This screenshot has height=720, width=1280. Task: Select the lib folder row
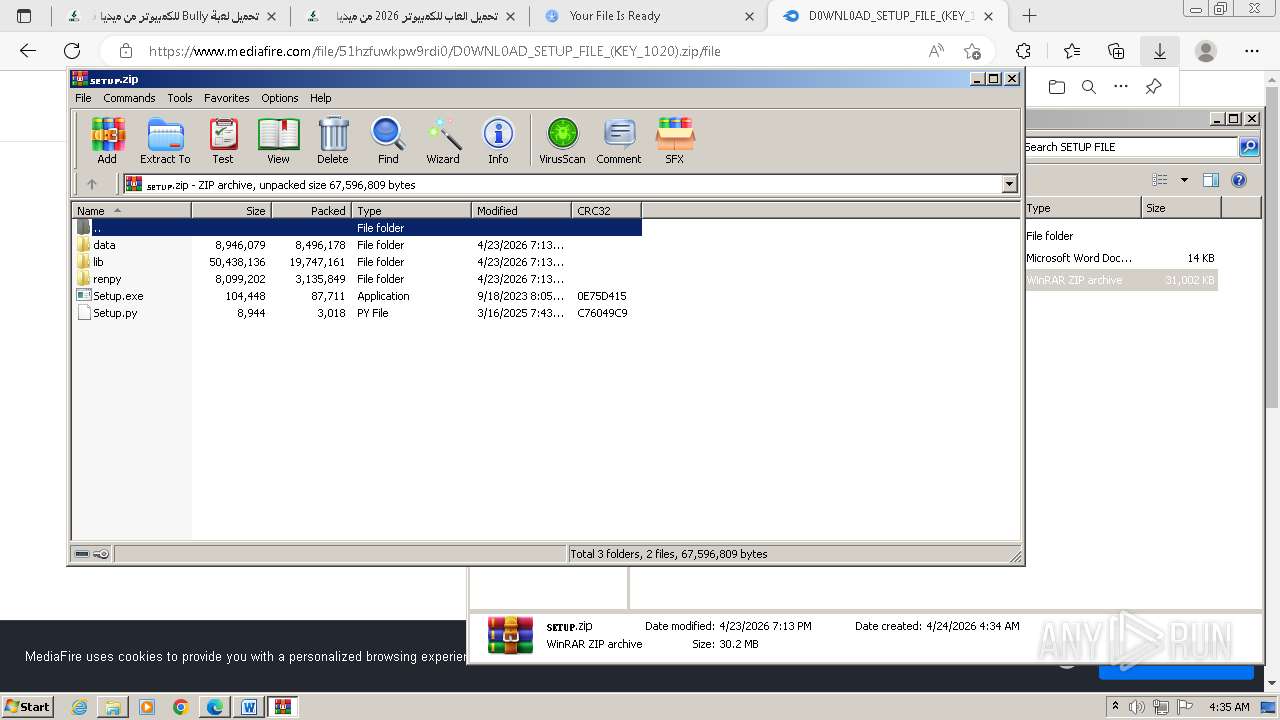click(x=357, y=262)
